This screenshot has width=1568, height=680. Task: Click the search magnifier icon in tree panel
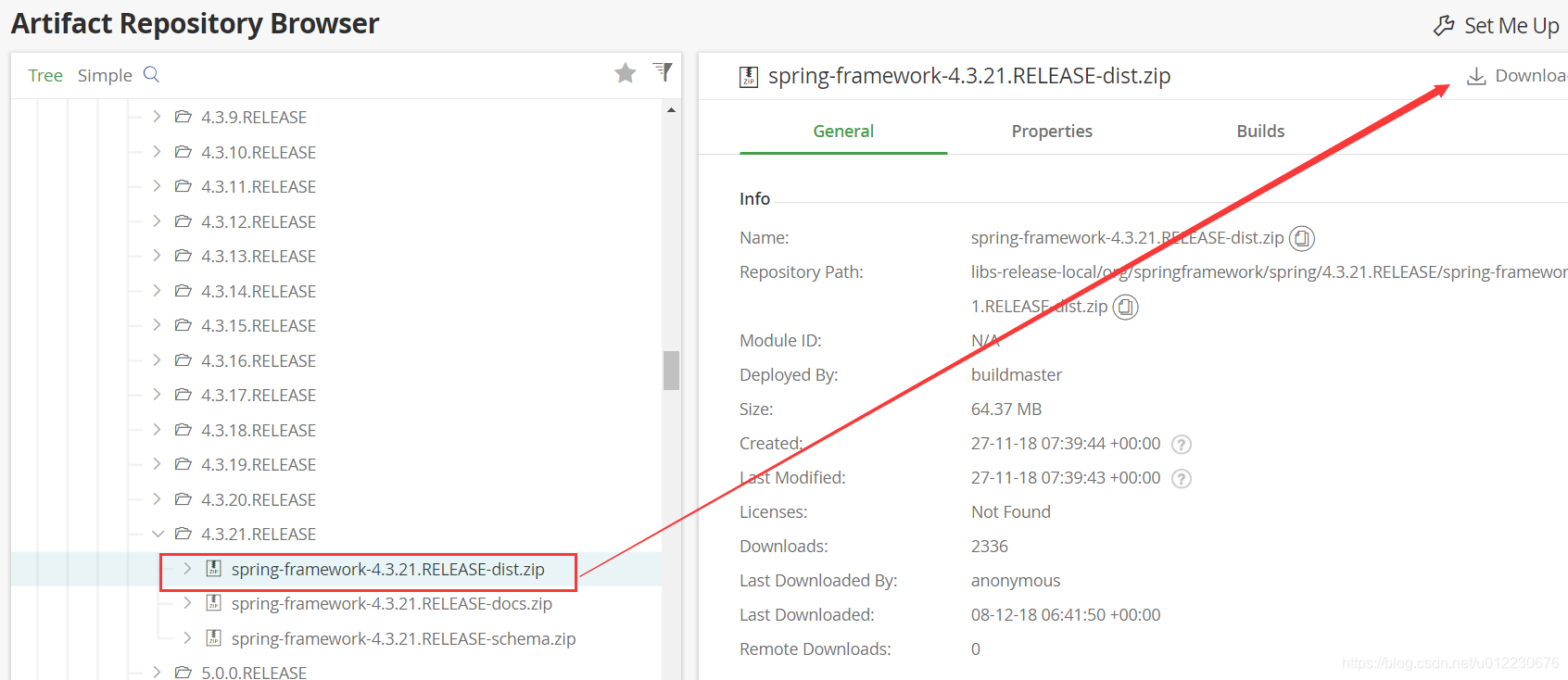152,74
